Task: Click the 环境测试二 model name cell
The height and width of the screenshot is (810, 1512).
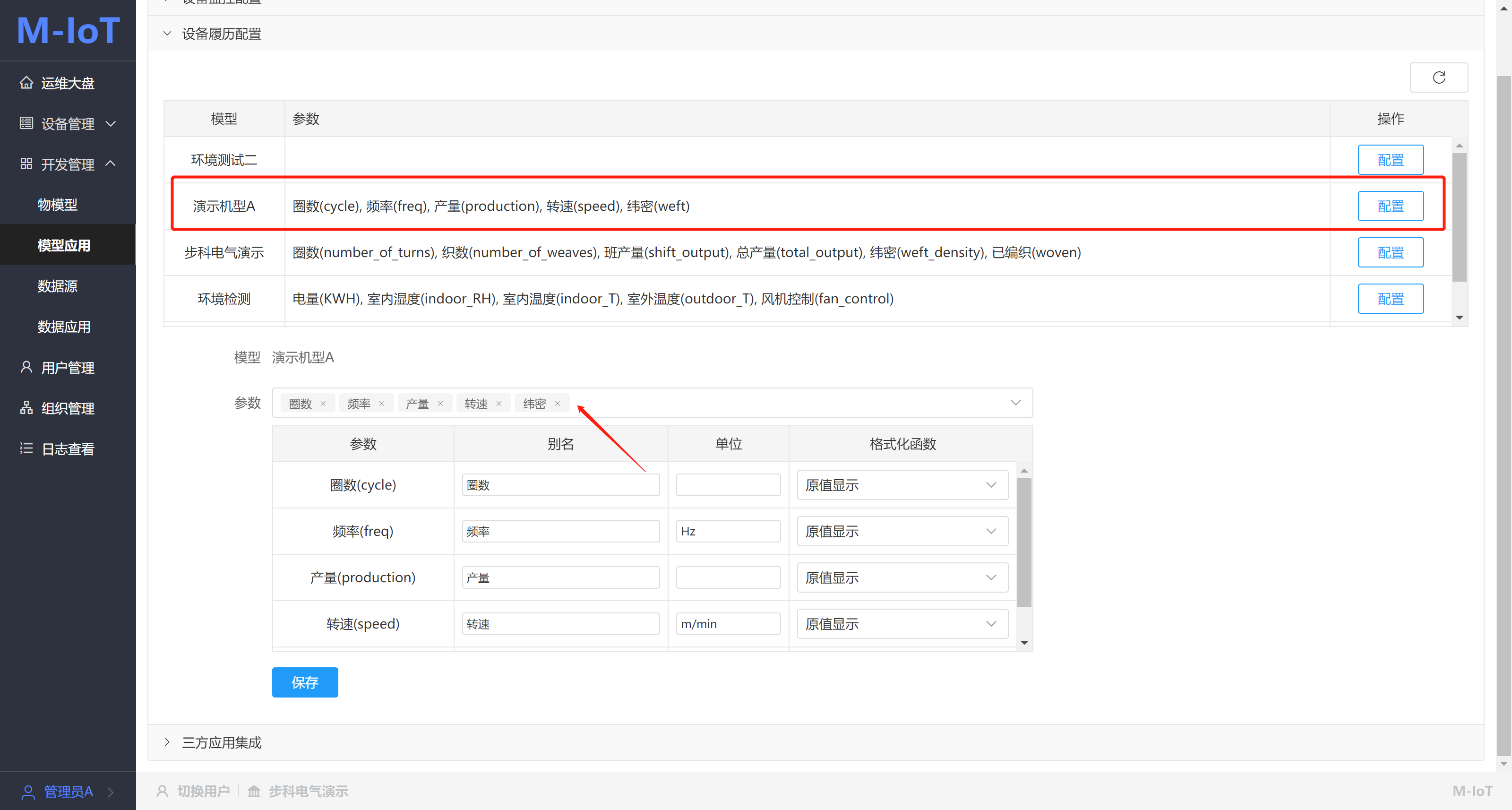Action: pyautogui.click(x=224, y=160)
